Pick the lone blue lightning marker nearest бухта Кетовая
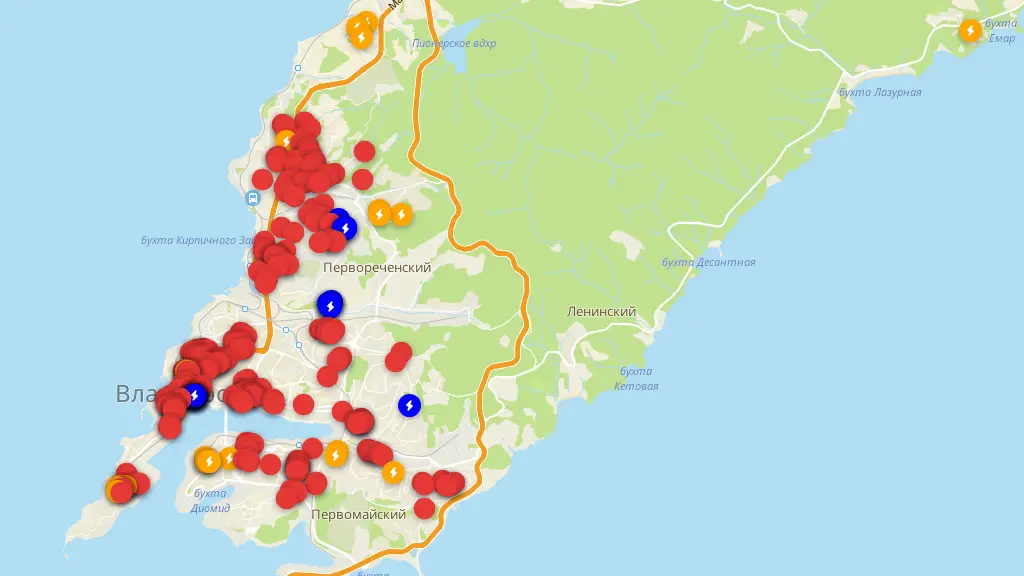This screenshot has height=576, width=1024. pos(409,406)
